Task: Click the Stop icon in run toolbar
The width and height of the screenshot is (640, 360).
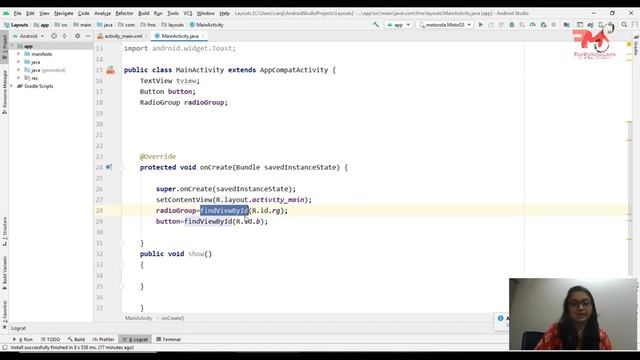Action: [553, 25]
